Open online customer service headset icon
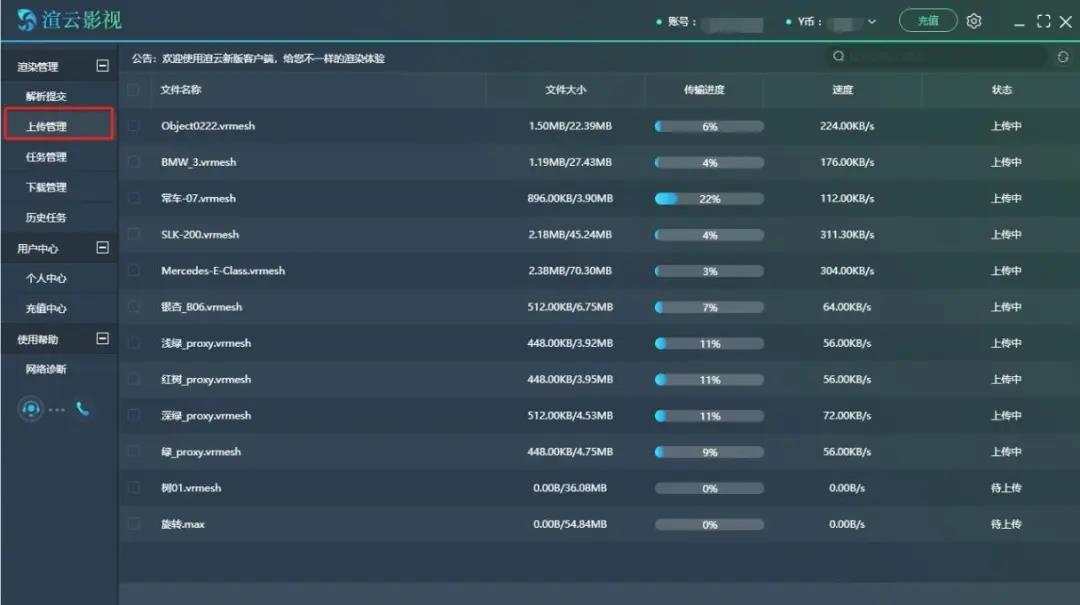Image resolution: width=1080 pixels, height=605 pixels. (30, 409)
